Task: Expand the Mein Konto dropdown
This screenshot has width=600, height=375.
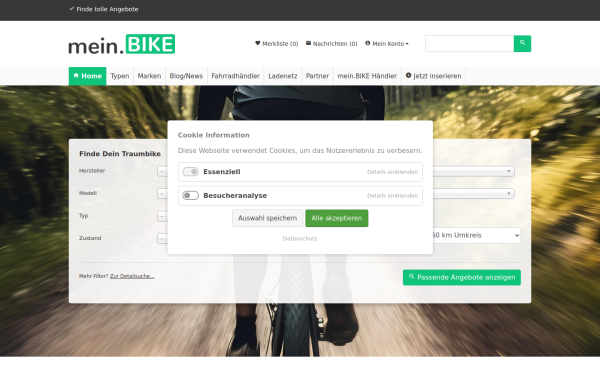Action: click(387, 44)
